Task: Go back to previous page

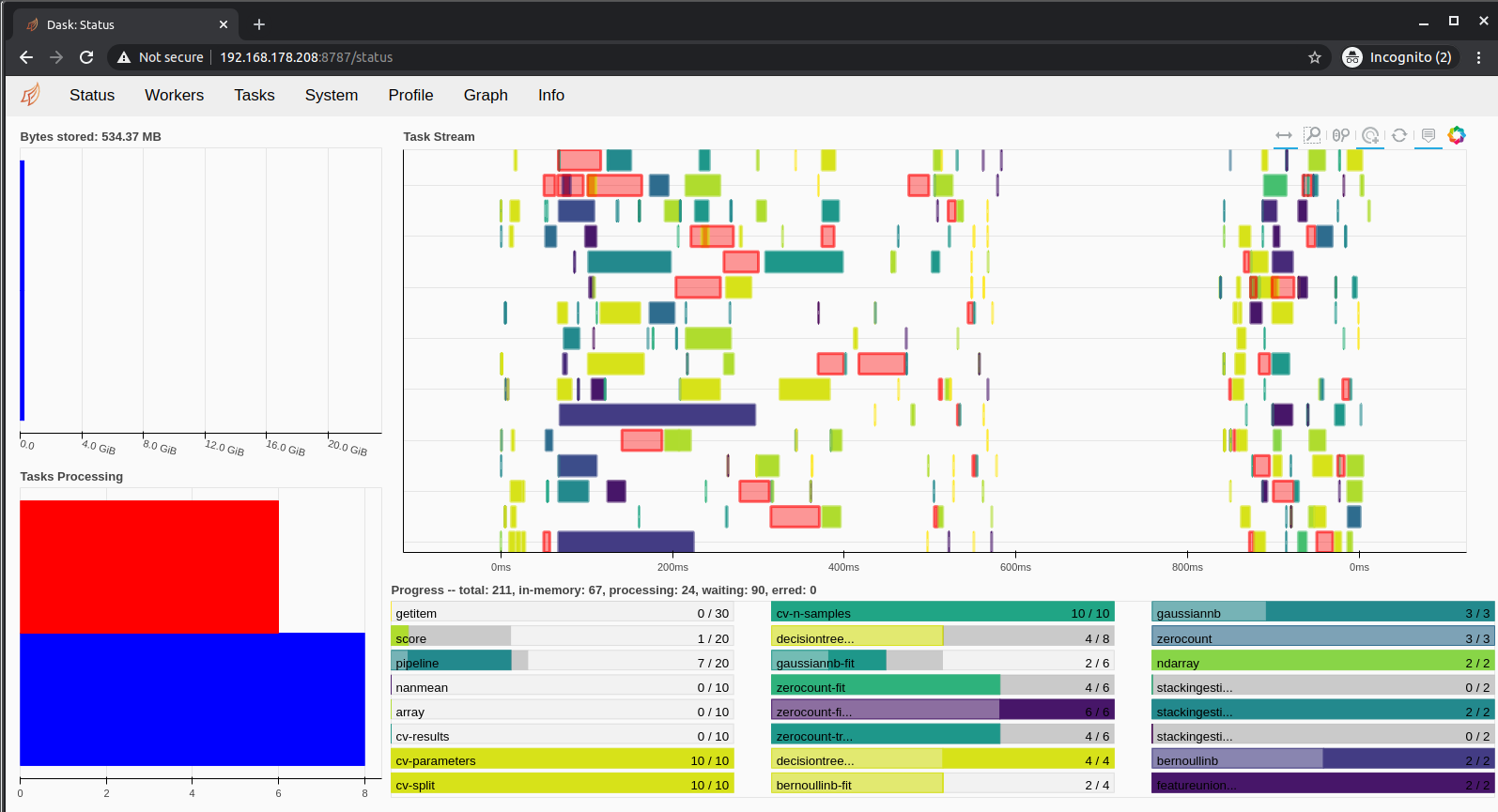Action: click(x=26, y=57)
